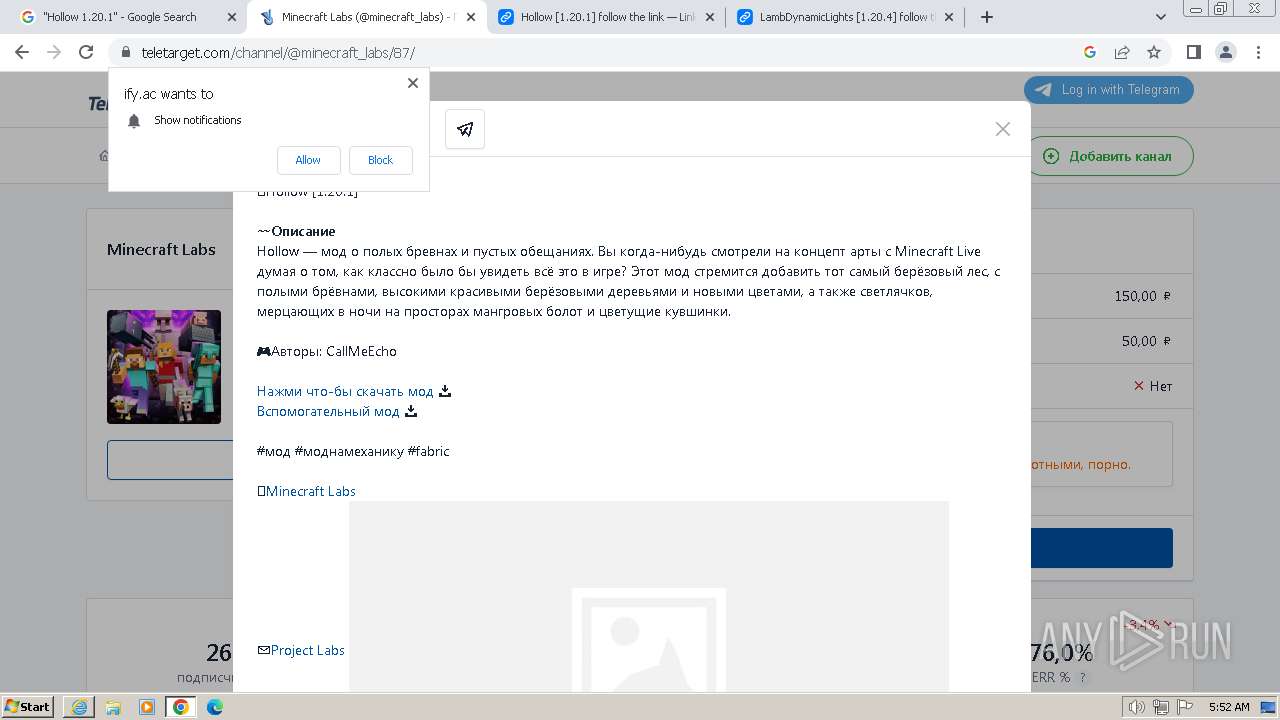
Task: Open the Chrome profile menu
Action: tap(1225, 53)
